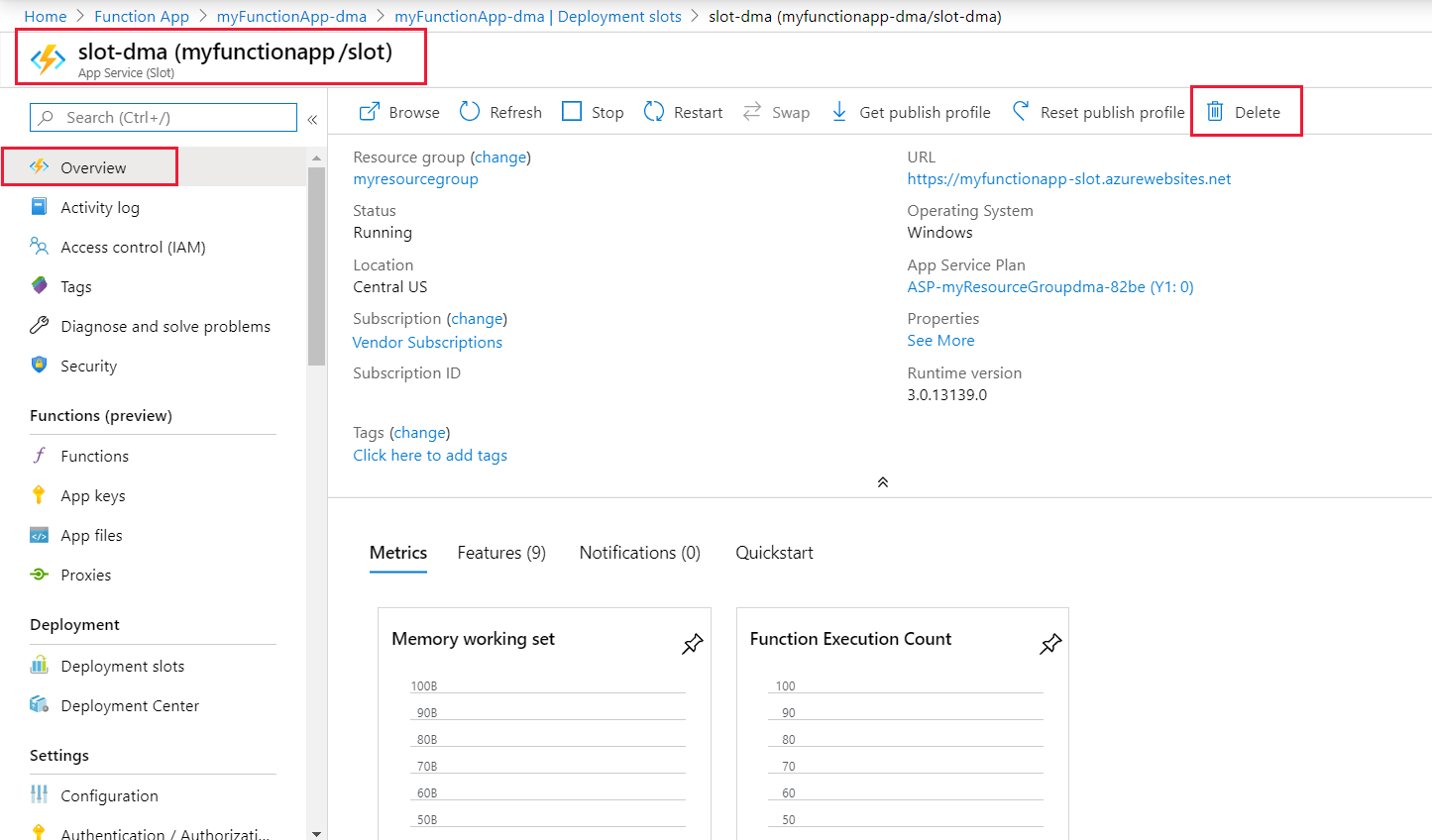Download the publish profile

(909, 111)
